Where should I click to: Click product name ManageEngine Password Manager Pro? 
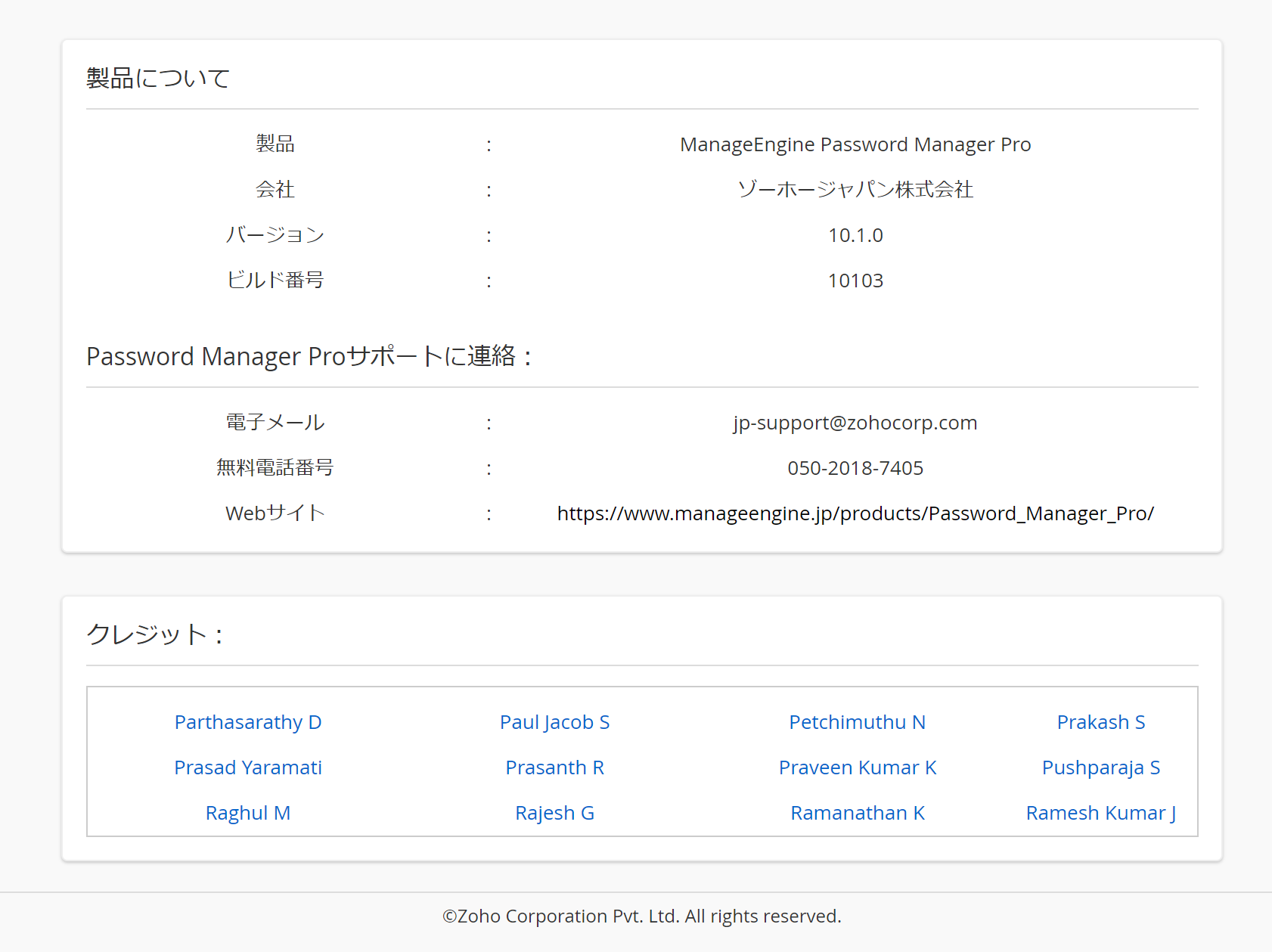(855, 144)
